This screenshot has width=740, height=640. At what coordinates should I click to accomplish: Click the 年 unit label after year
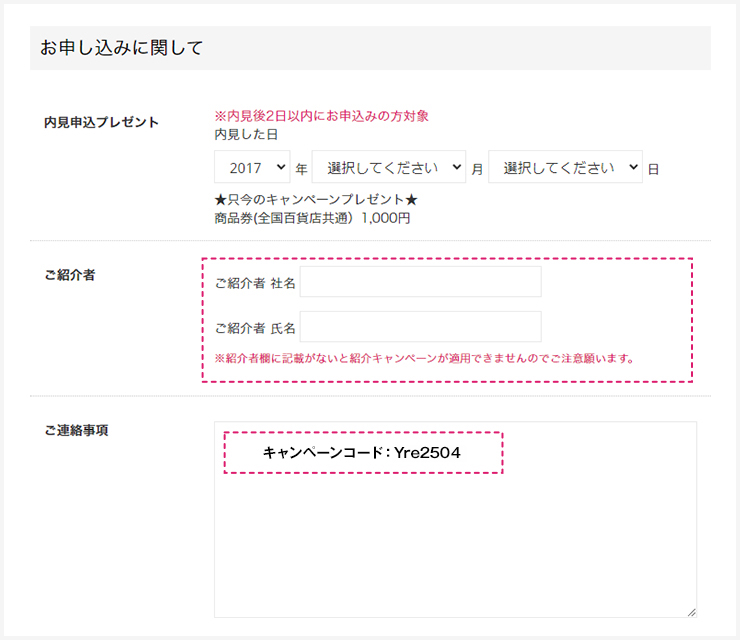coord(301,169)
